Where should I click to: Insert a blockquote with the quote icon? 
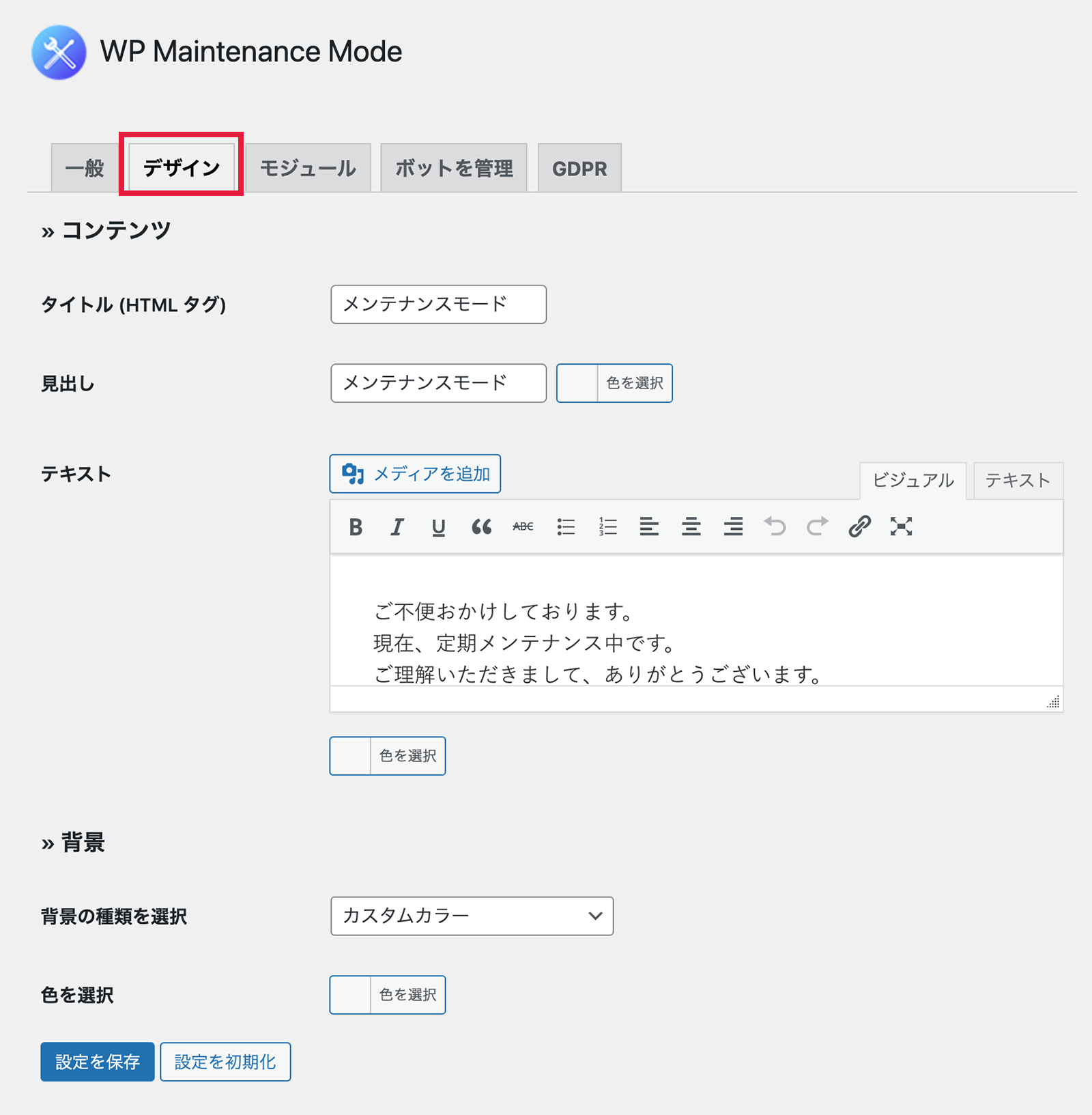coord(481,526)
